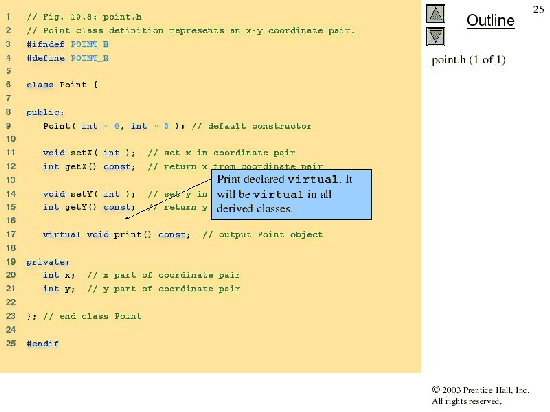
Task: Click the '#ifndef POINT_H' line
Action: coord(68,44)
